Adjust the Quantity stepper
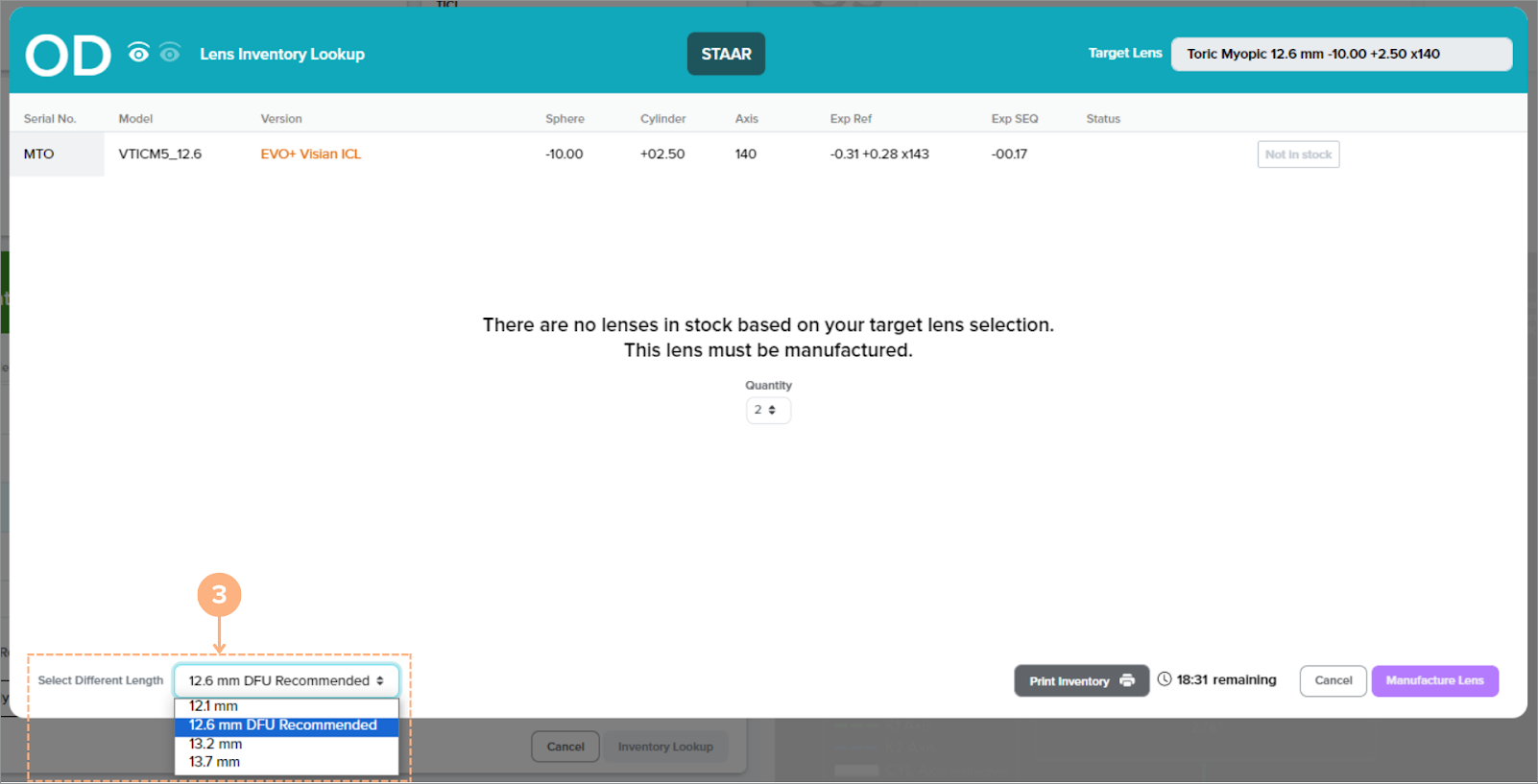Image resolution: width=1538 pixels, height=784 pixels. 768,410
